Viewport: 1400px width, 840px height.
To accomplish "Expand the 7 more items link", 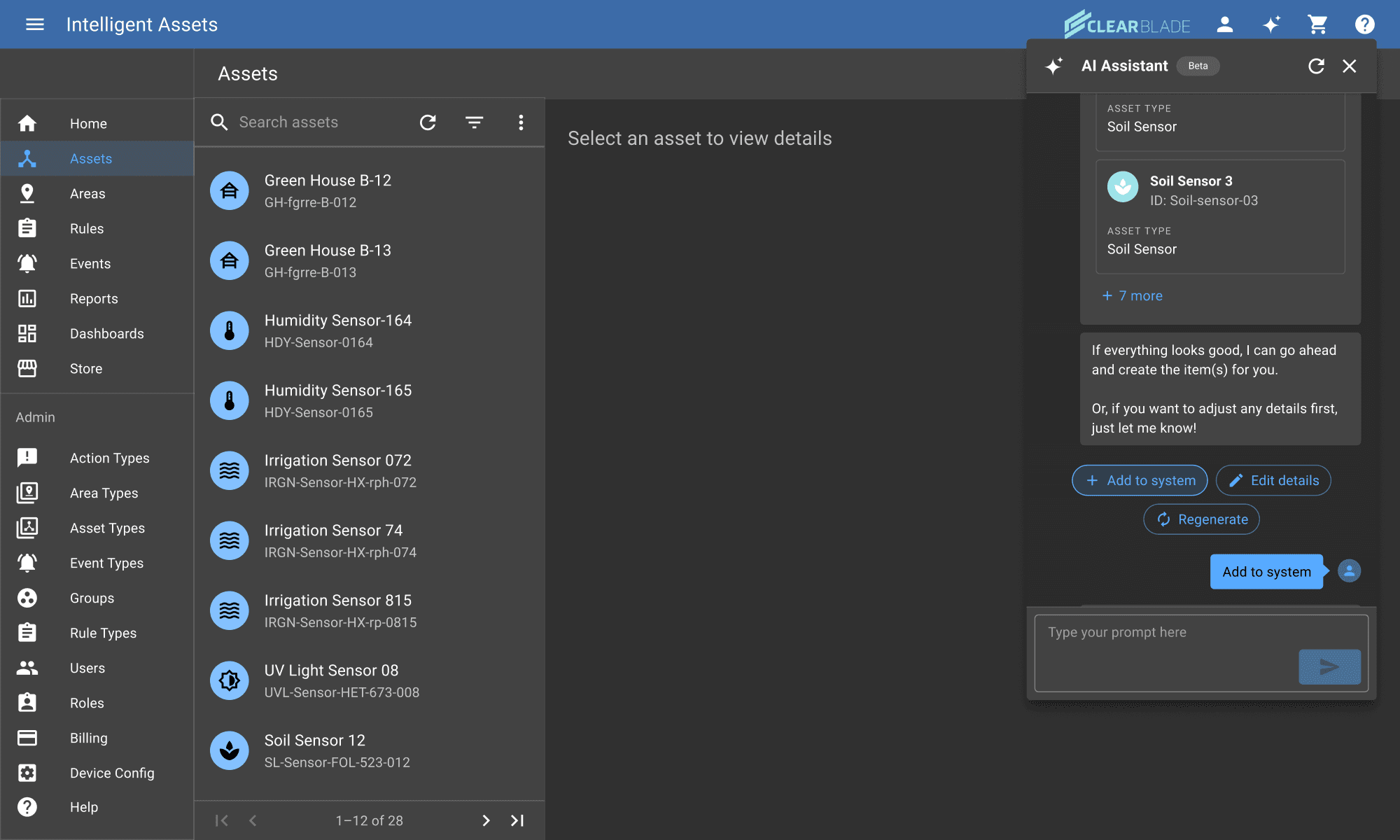I will [1132, 295].
